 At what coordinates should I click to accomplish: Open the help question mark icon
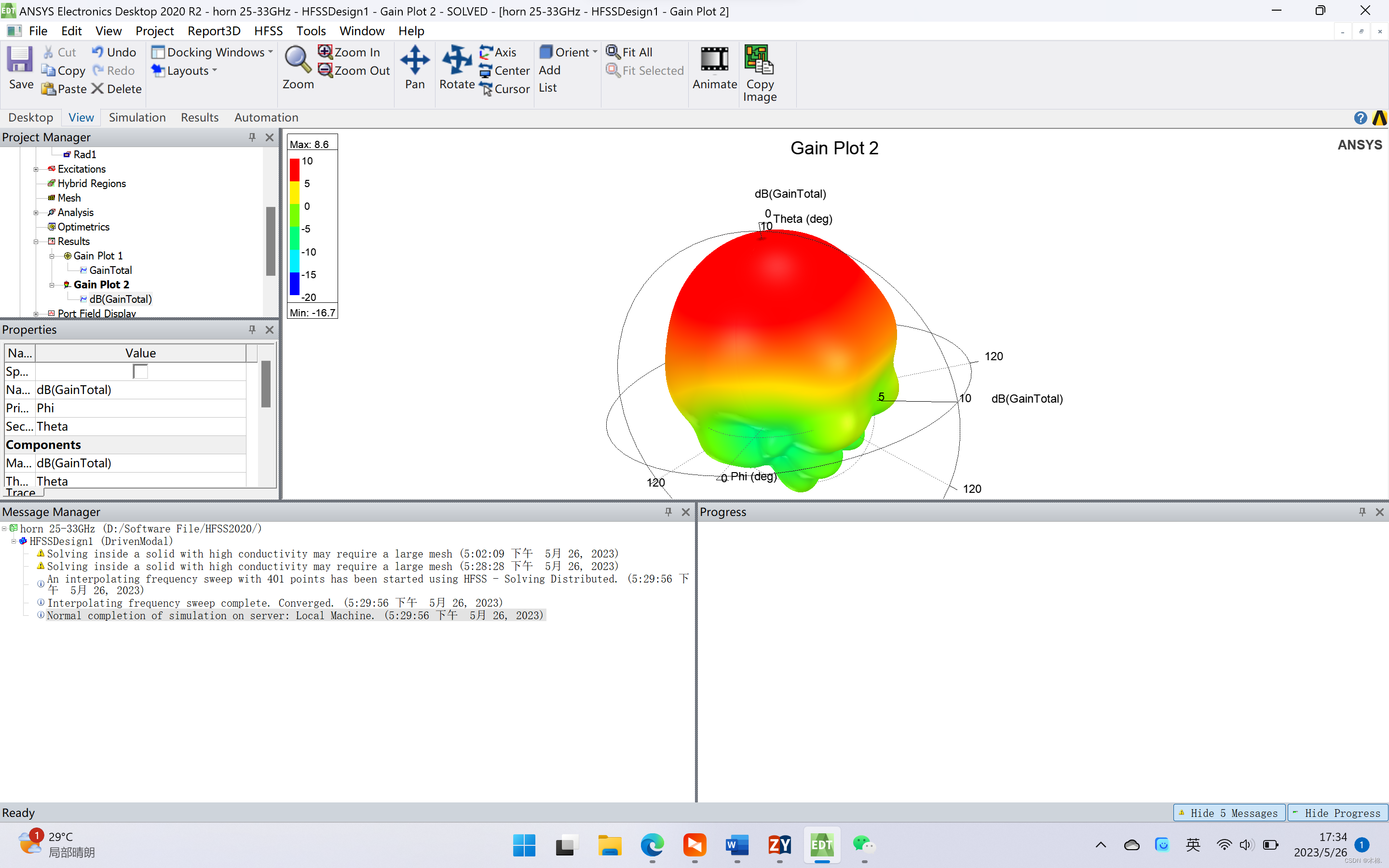coord(1360,118)
